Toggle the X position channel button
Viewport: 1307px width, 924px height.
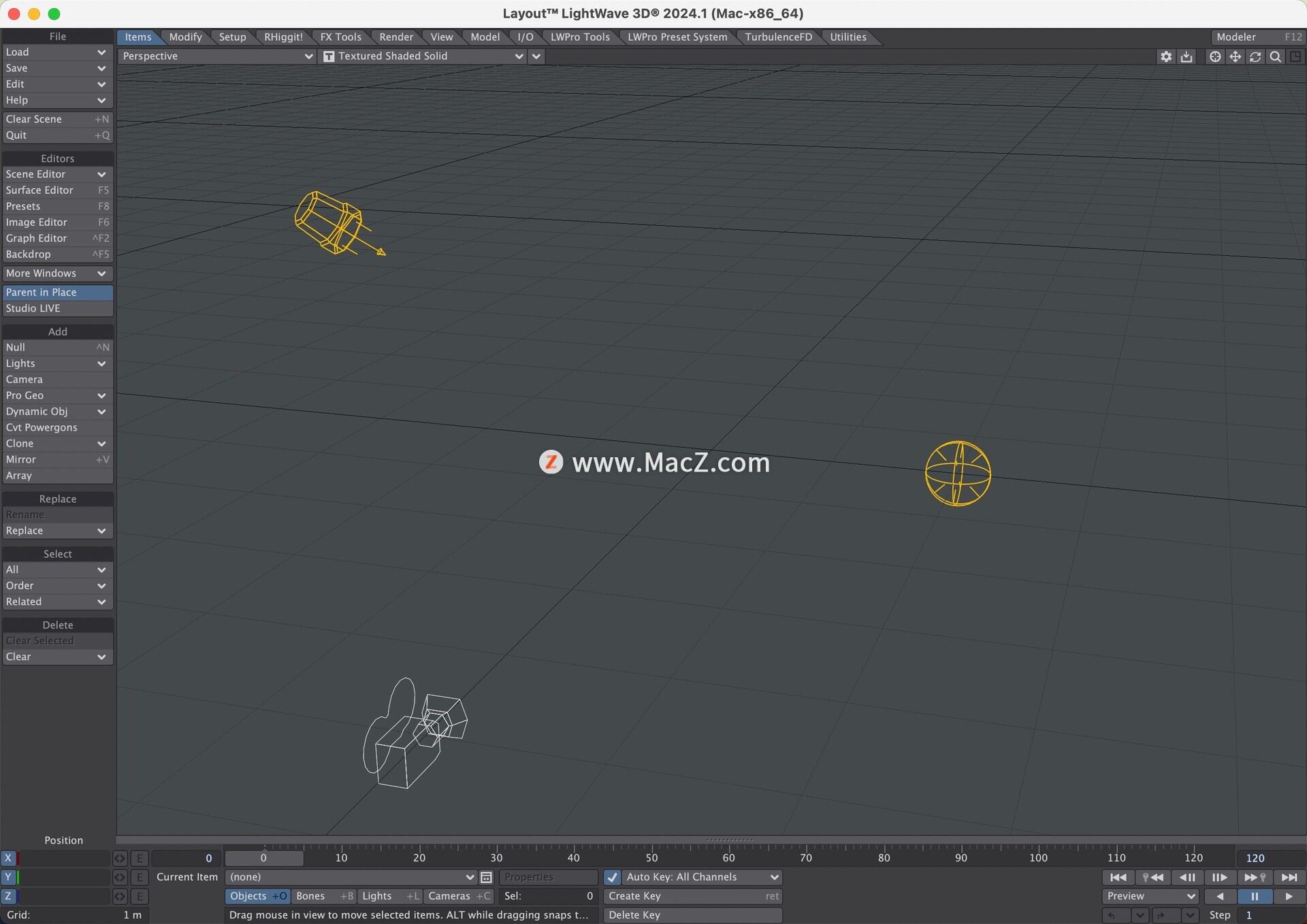tap(8, 858)
